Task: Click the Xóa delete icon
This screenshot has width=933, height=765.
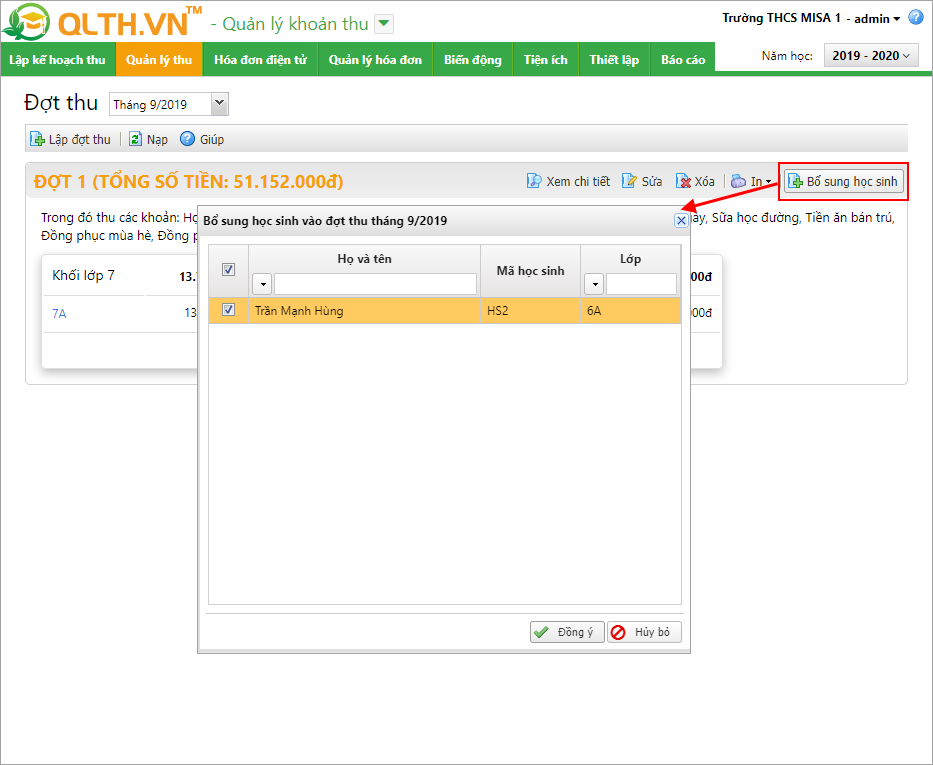Action: tap(683, 181)
